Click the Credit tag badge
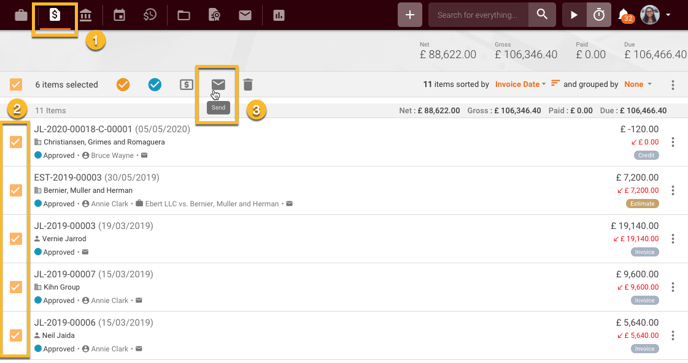688x363 pixels. (x=646, y=155)
